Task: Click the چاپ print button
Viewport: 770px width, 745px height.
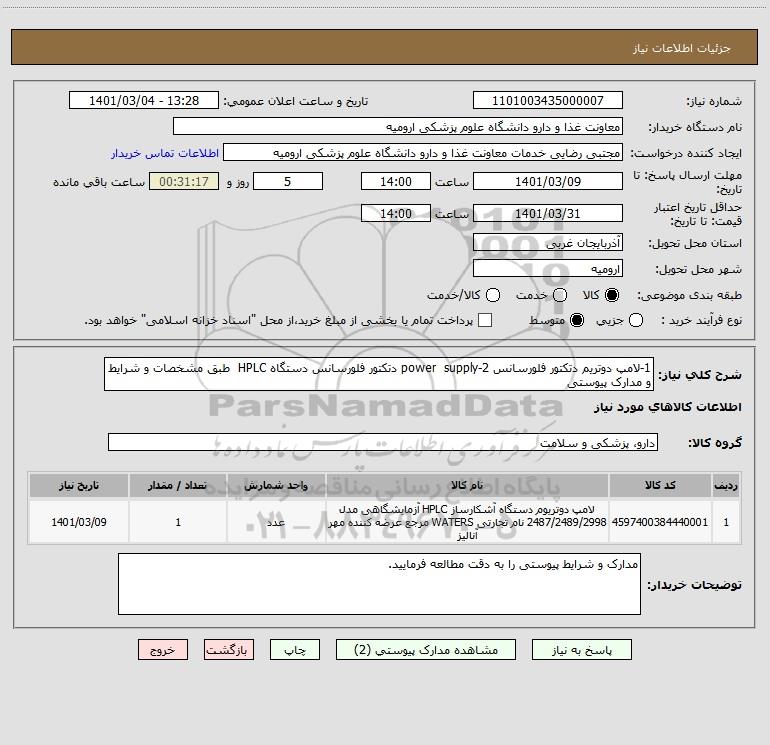Action: pyautogui.click(x=295, y=650)
